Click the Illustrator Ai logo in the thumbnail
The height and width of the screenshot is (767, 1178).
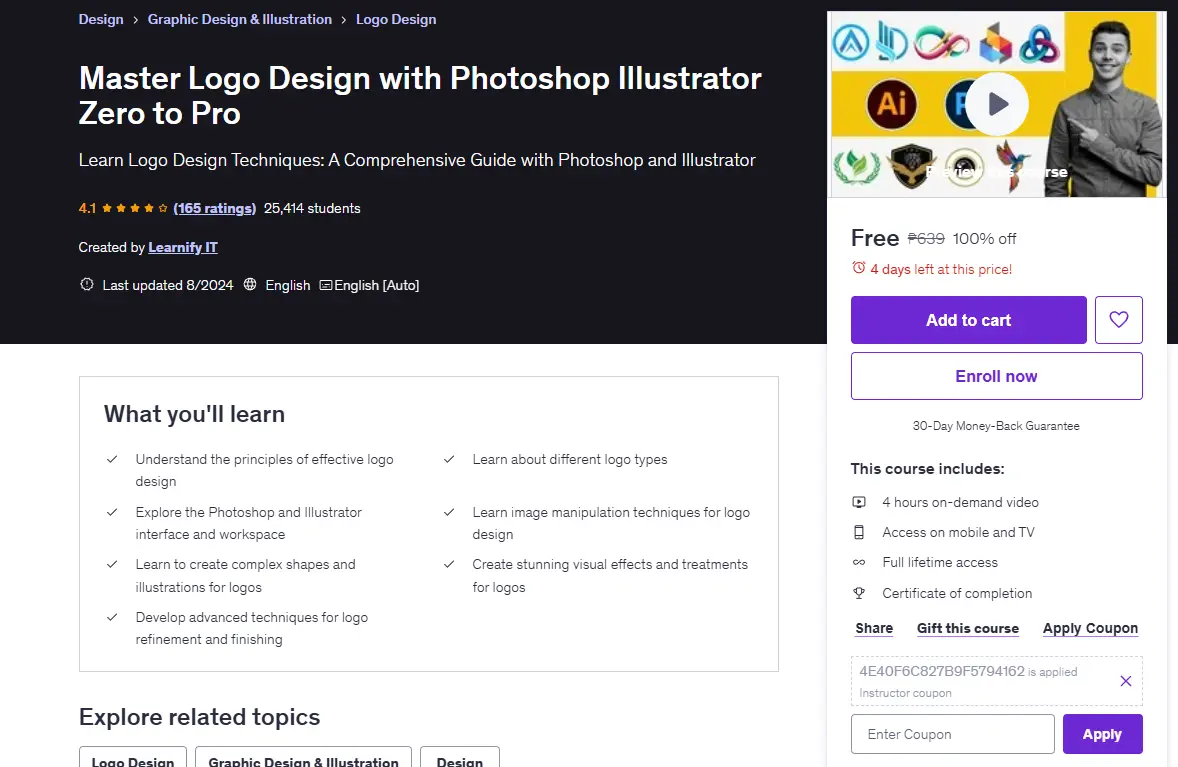[x=891, y=103]
